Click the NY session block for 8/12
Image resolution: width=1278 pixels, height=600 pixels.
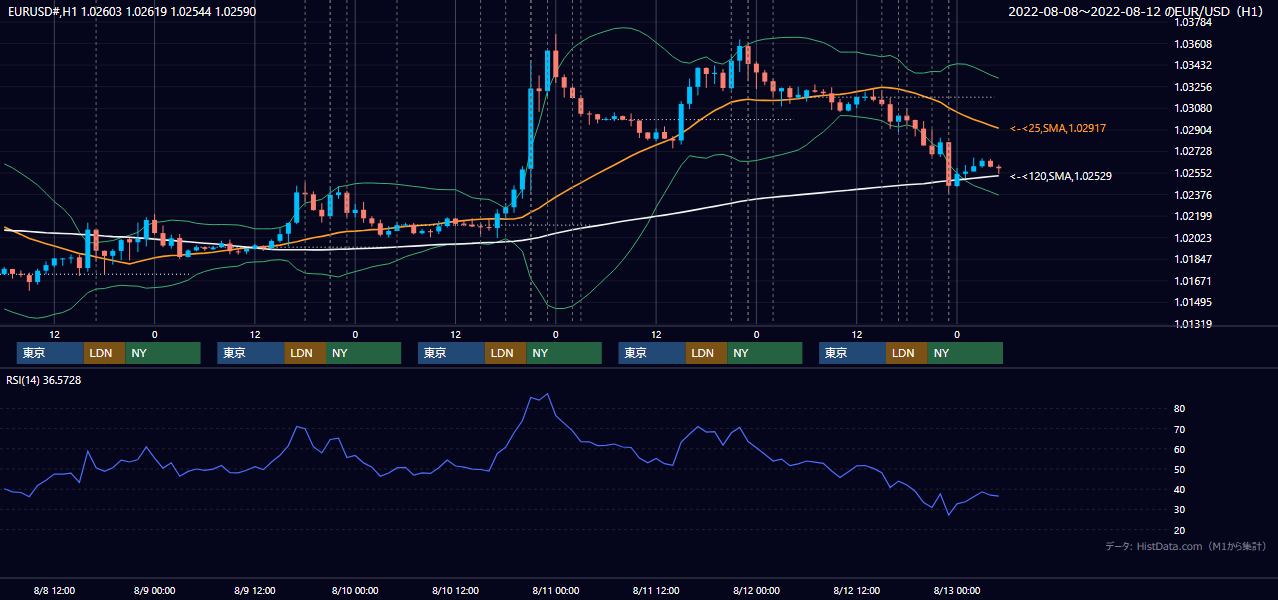pos(965,353)
